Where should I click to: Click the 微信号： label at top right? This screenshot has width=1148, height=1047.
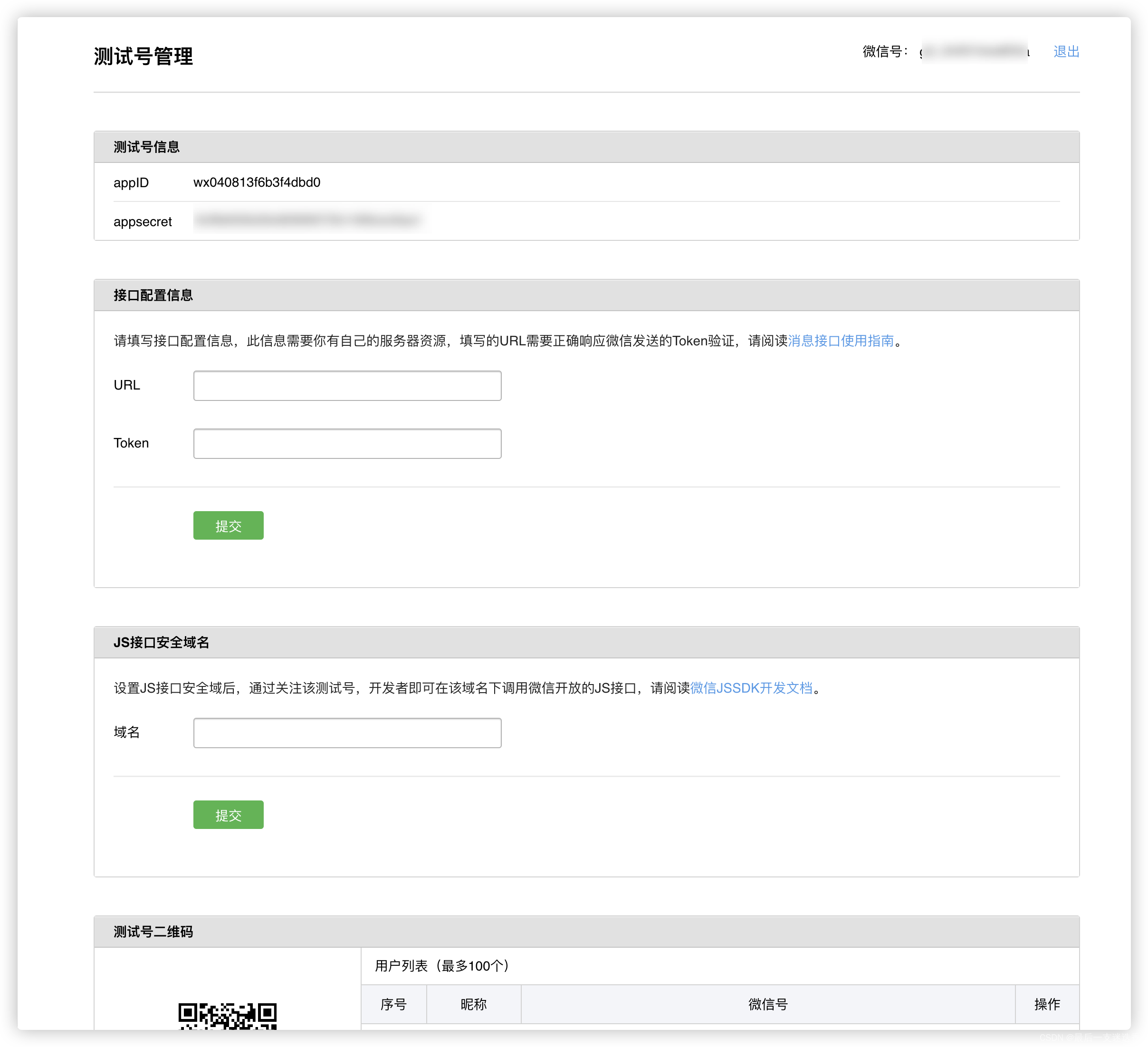click(x=885, y=52)
